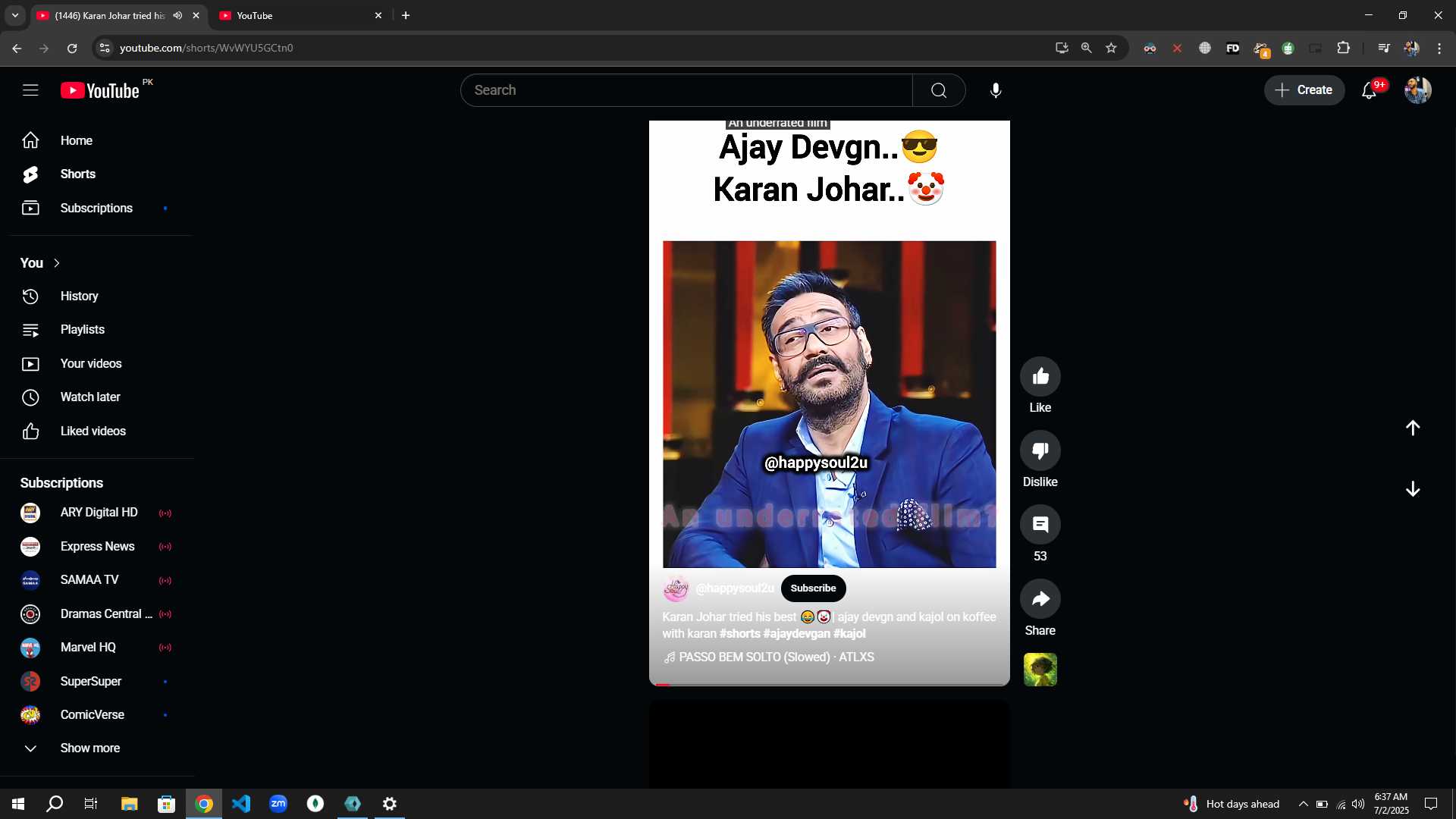Open the tab search dropdown

15,15
